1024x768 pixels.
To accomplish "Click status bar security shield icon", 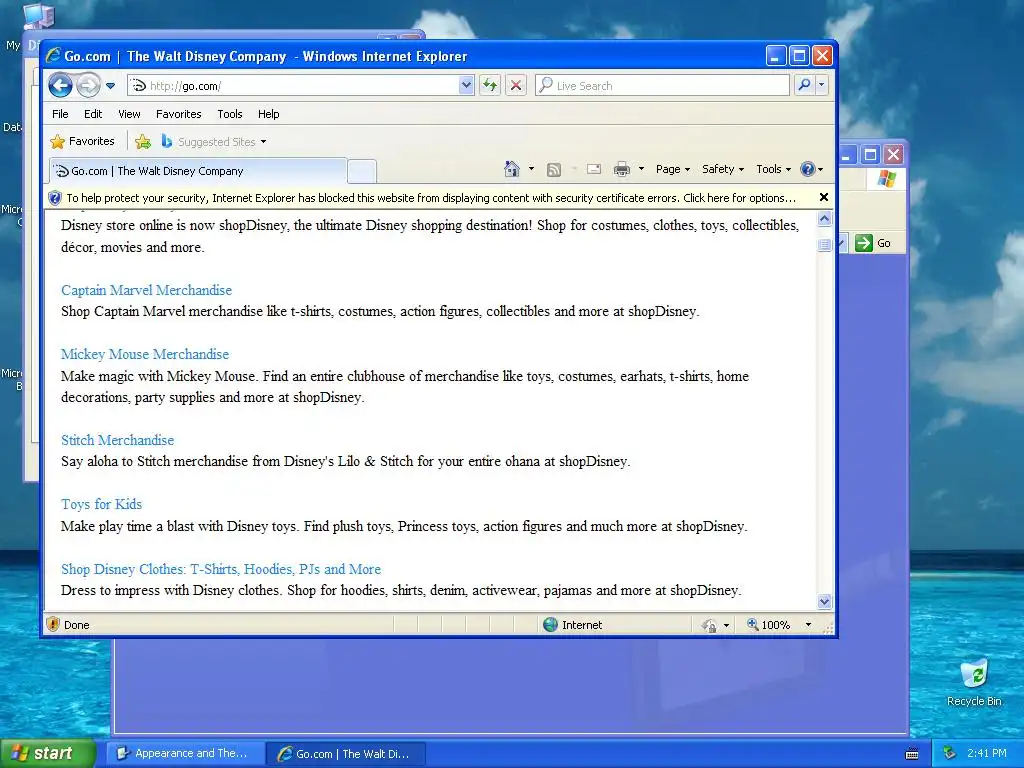I will [x=54, y=624].
